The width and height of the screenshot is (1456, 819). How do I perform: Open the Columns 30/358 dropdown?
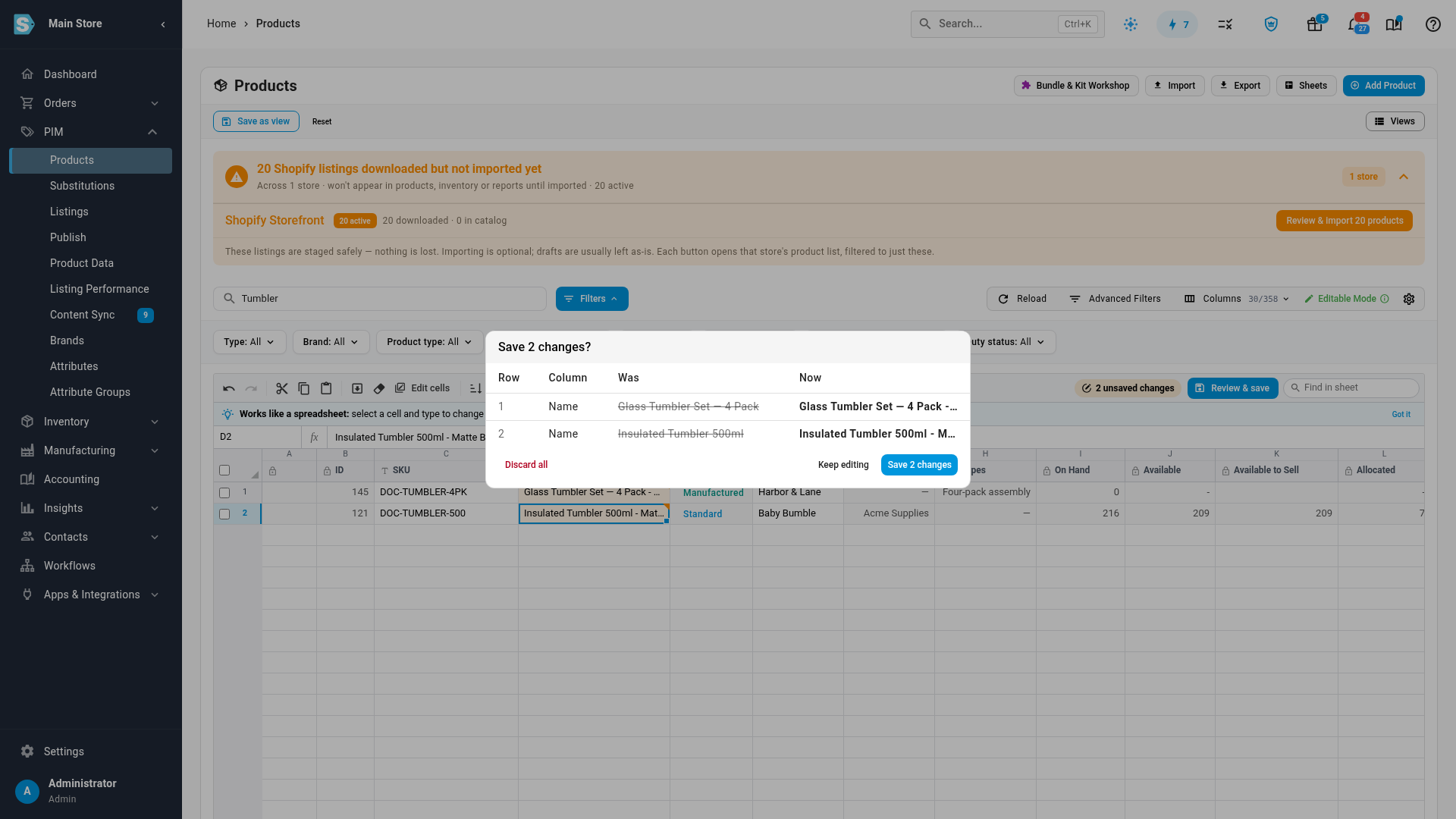(1237, 299)
